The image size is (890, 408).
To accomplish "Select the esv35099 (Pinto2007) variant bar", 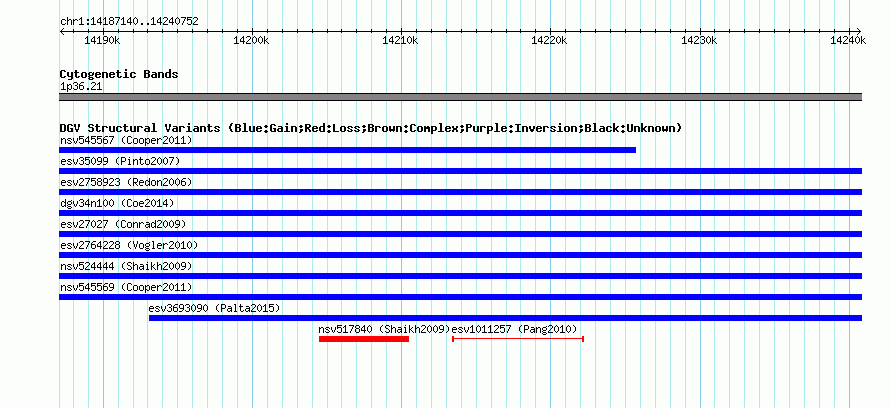I will pyautogui.click(x=460, y=171).
